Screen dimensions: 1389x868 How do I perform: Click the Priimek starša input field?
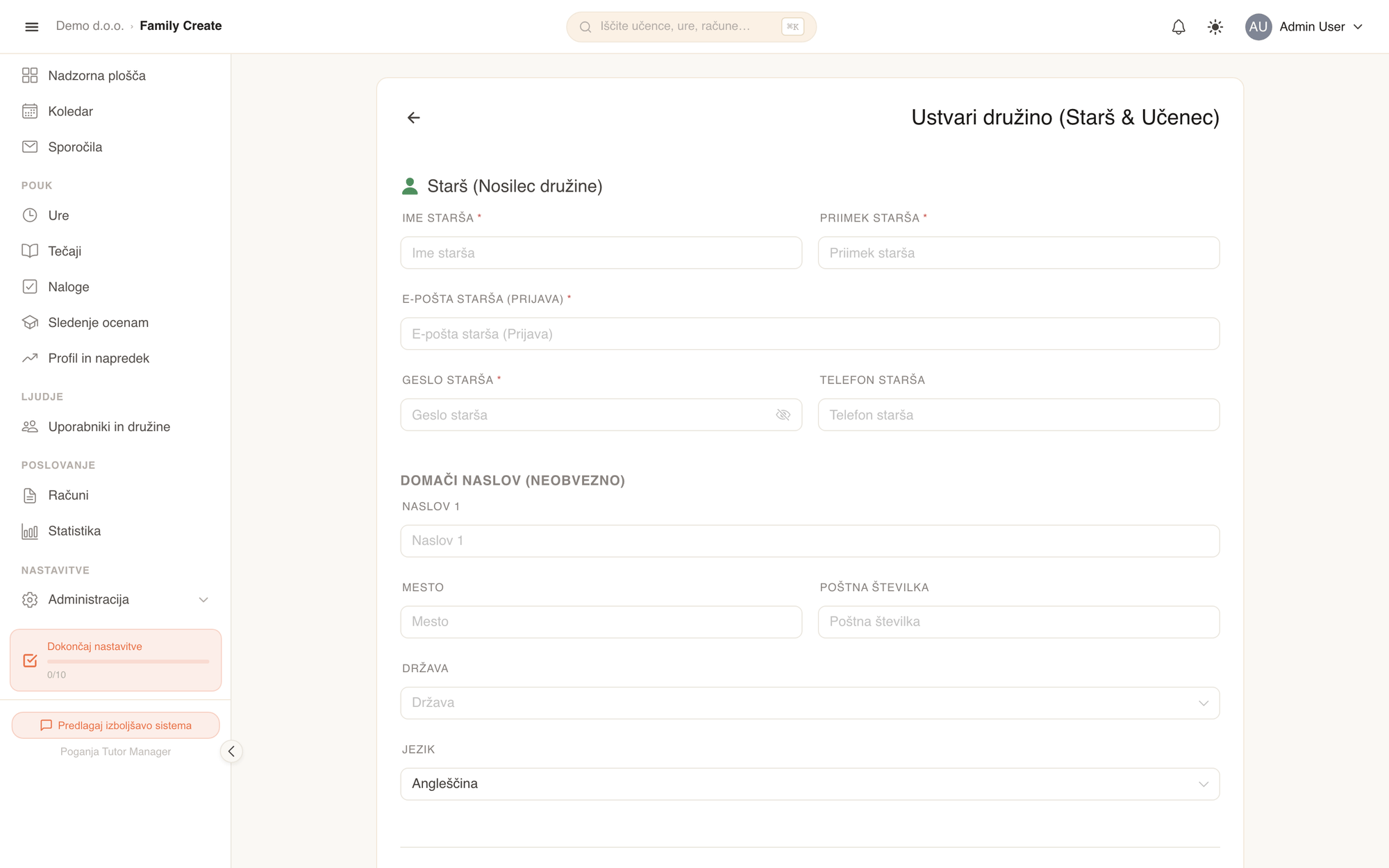tap(1019, 253)
